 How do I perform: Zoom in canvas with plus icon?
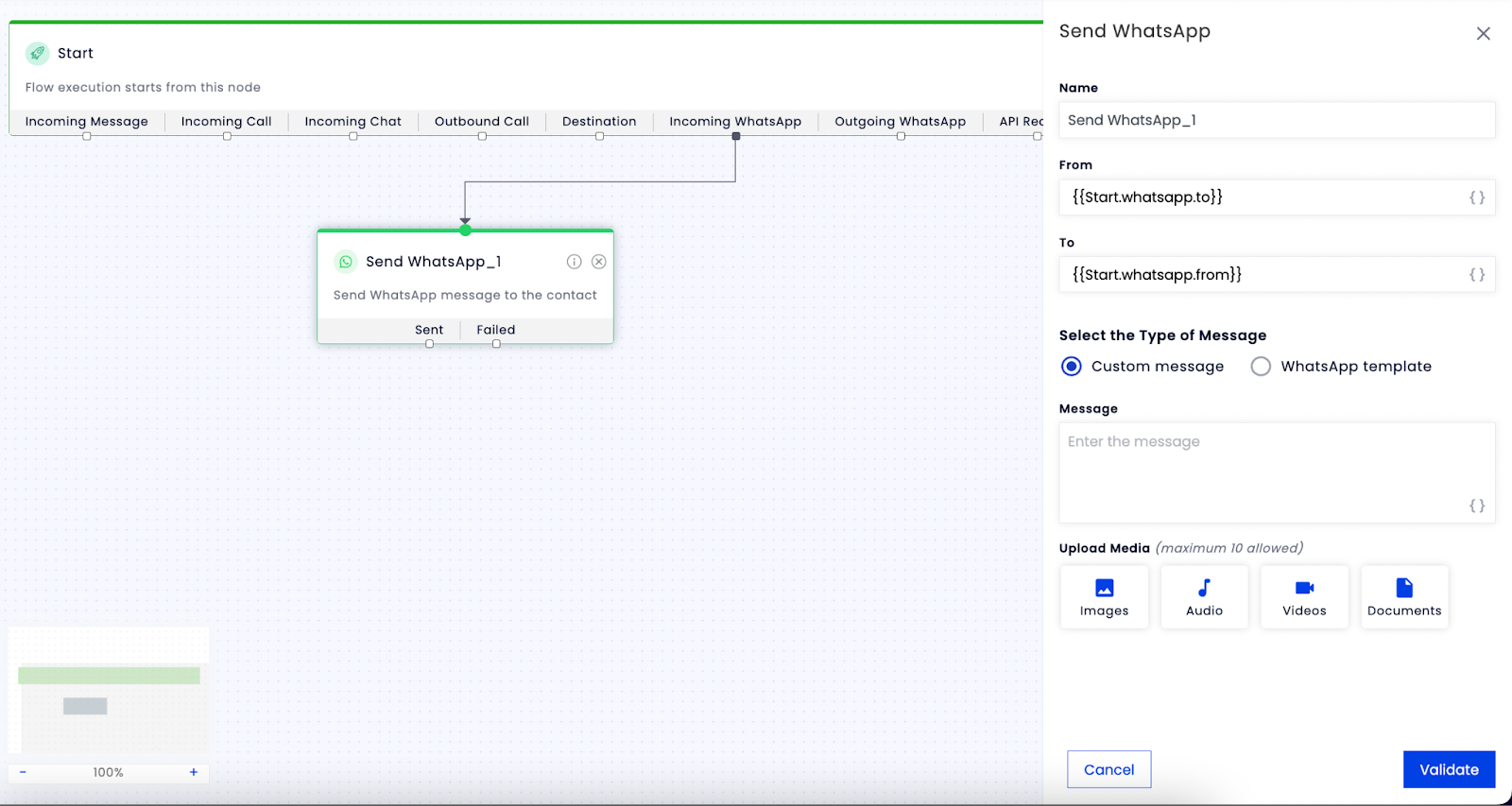pos(194,772)
